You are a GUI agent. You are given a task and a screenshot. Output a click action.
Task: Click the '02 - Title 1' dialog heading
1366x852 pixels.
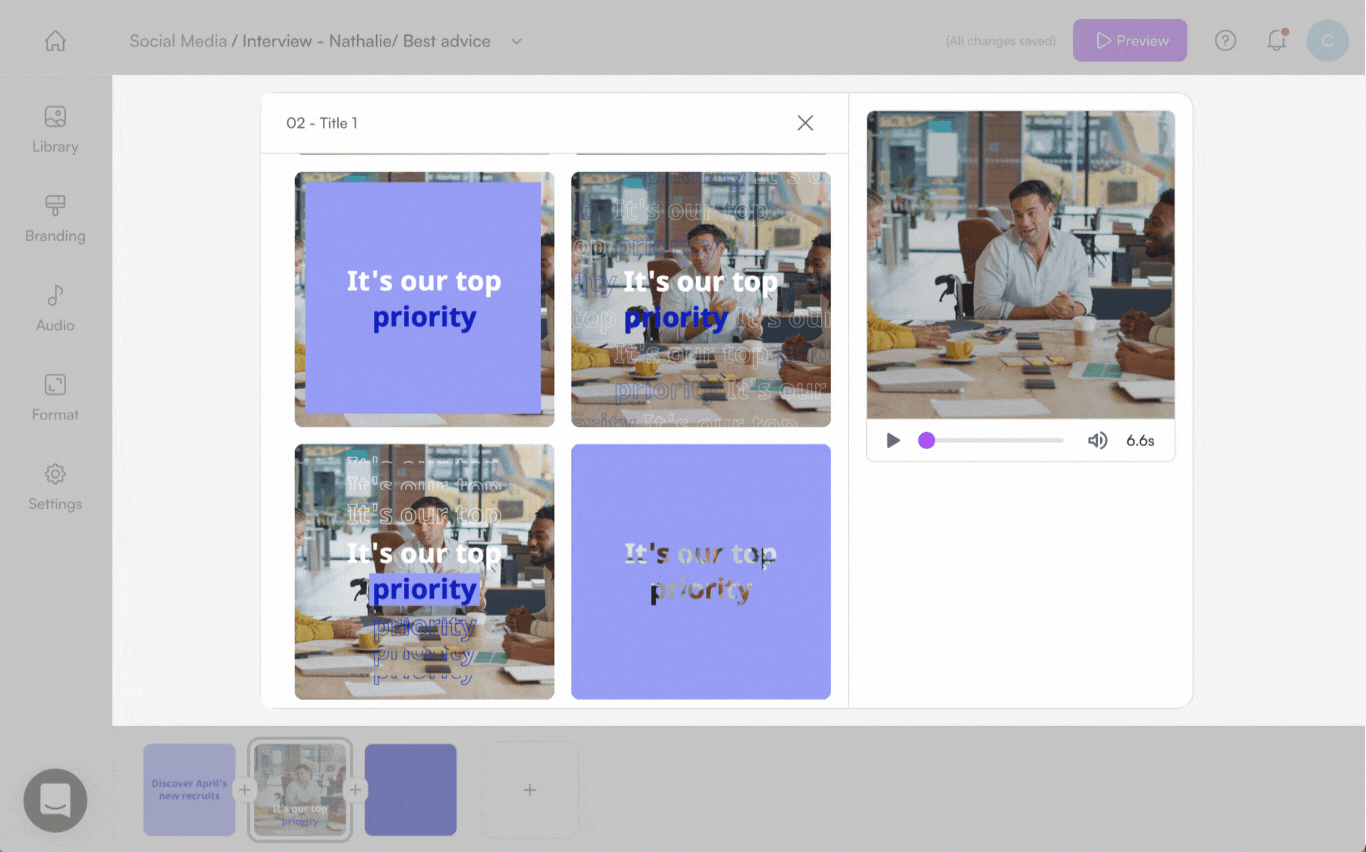(322, 123)
